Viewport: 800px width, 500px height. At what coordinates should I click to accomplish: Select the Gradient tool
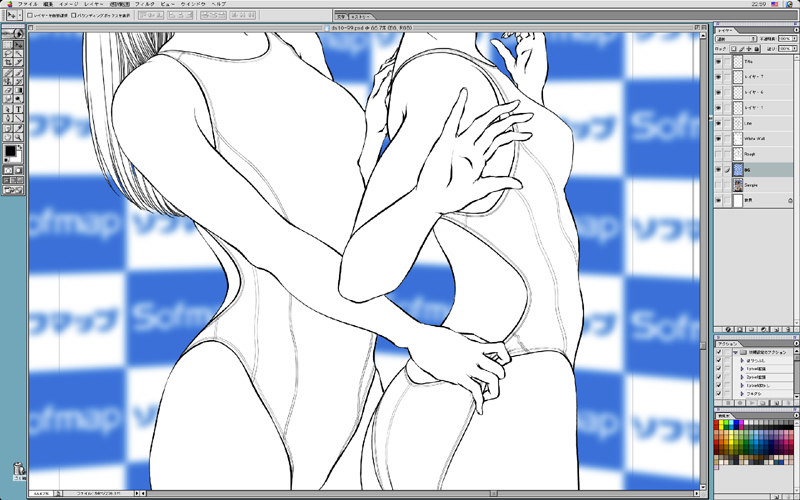tap(18, 90)
